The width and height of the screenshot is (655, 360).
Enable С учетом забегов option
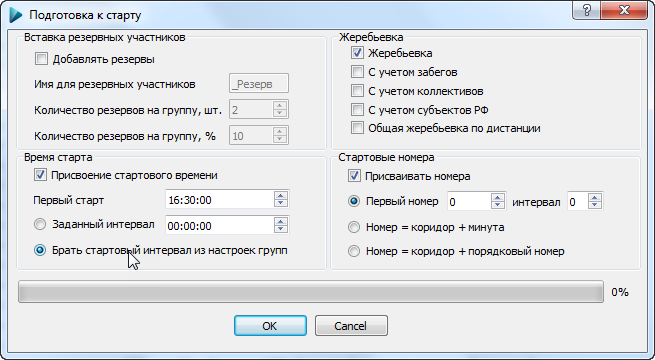coord(357,72)
